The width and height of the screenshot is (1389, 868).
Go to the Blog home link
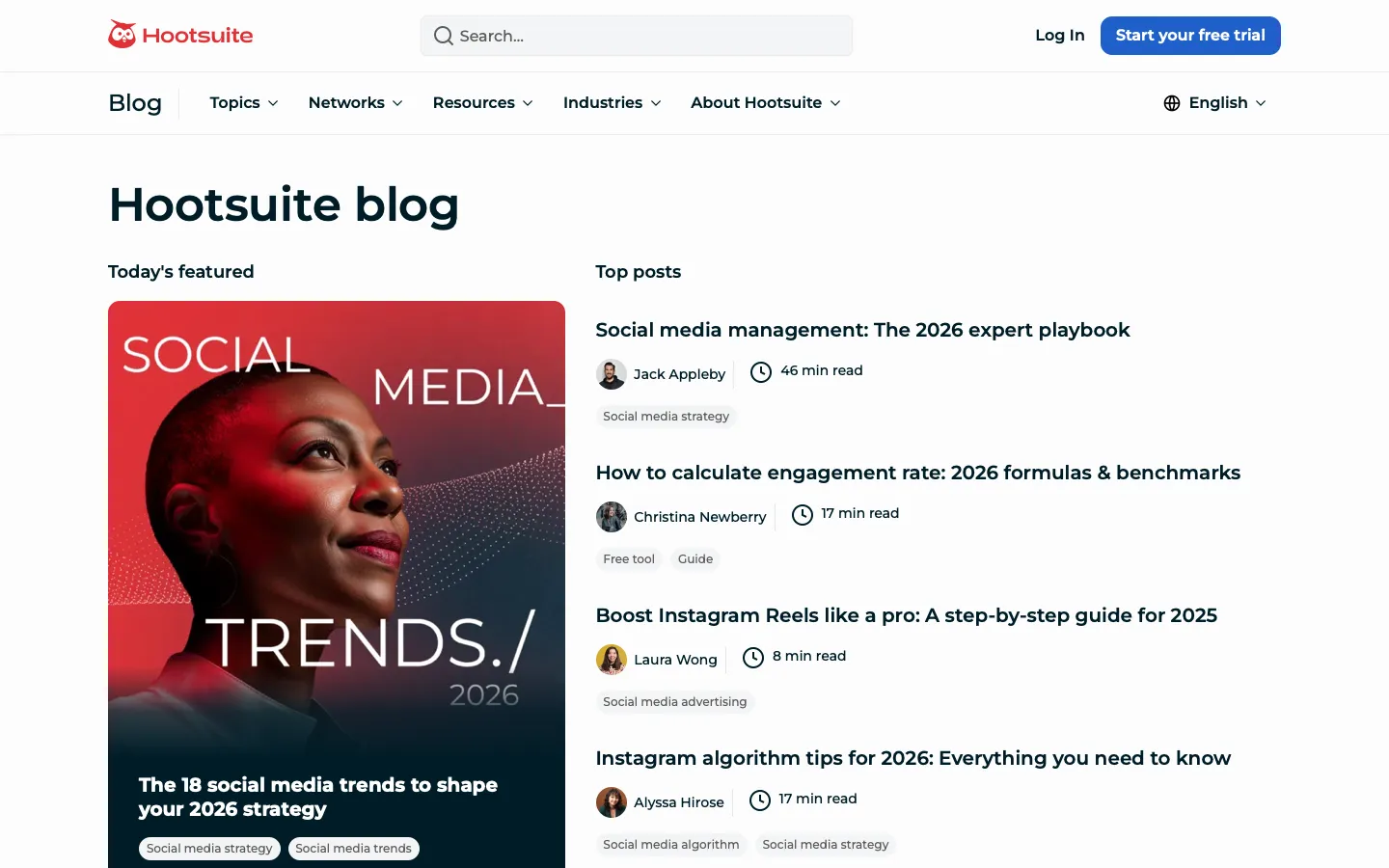coord(135,103)
